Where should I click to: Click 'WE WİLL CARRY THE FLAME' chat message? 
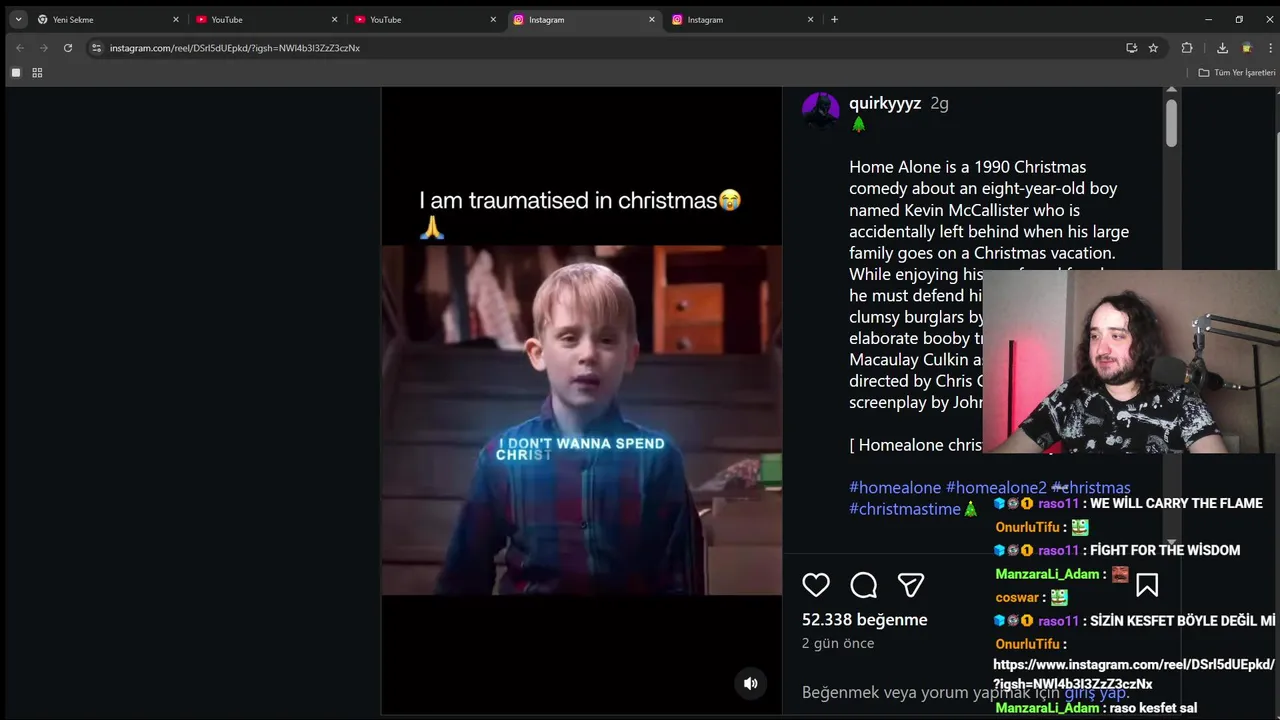coord(1176,503)
